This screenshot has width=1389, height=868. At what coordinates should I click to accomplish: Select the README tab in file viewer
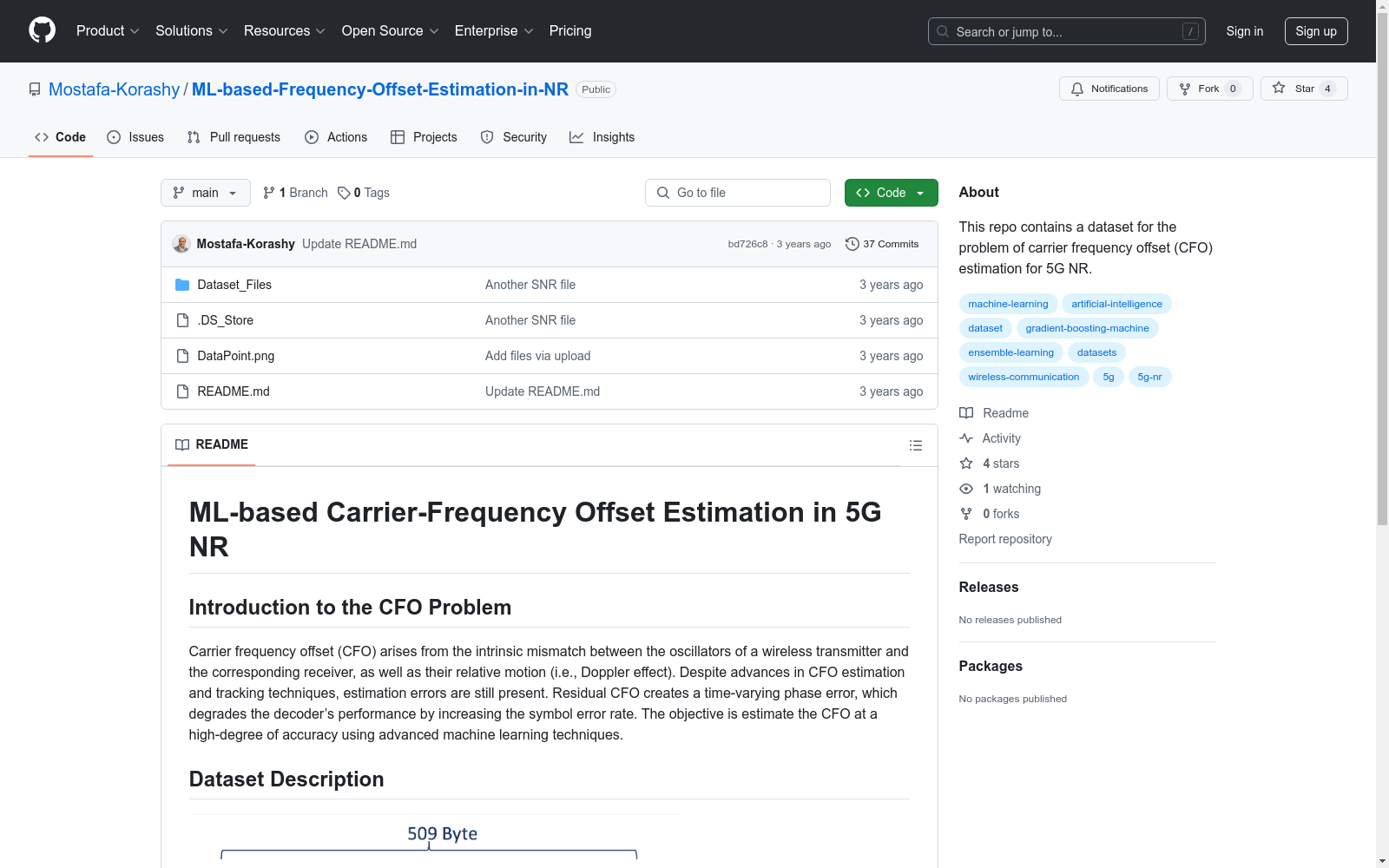tap(212, 444)
